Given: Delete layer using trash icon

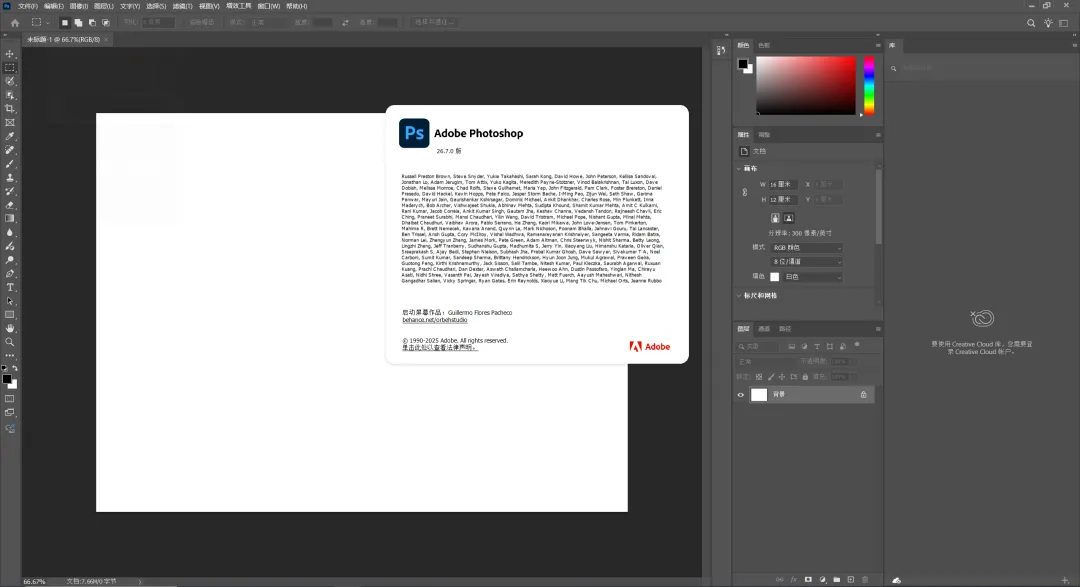Looking at the screenshot, I should tap(865, 580).
